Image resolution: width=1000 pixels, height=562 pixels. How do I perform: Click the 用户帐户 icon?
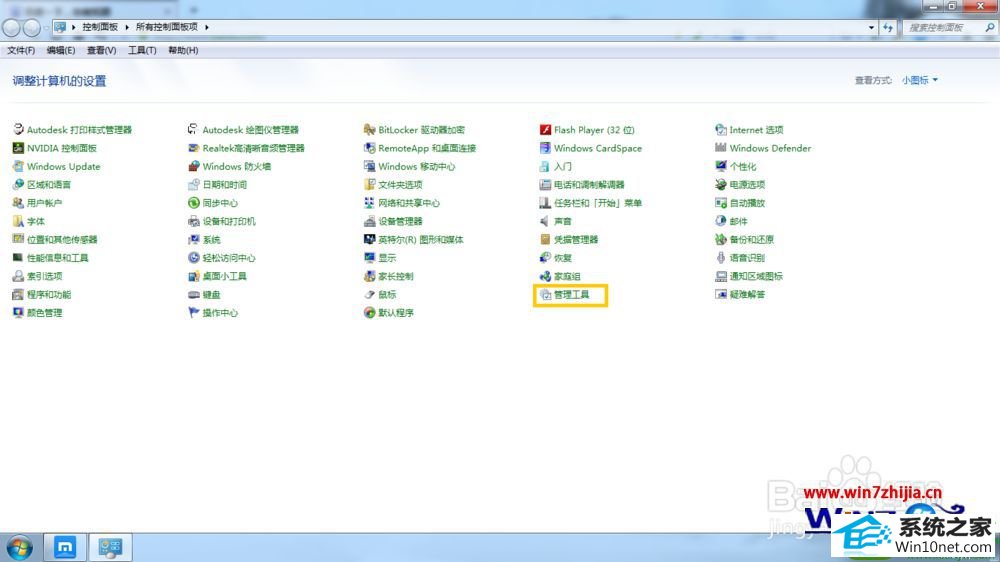tap(18, 203)
